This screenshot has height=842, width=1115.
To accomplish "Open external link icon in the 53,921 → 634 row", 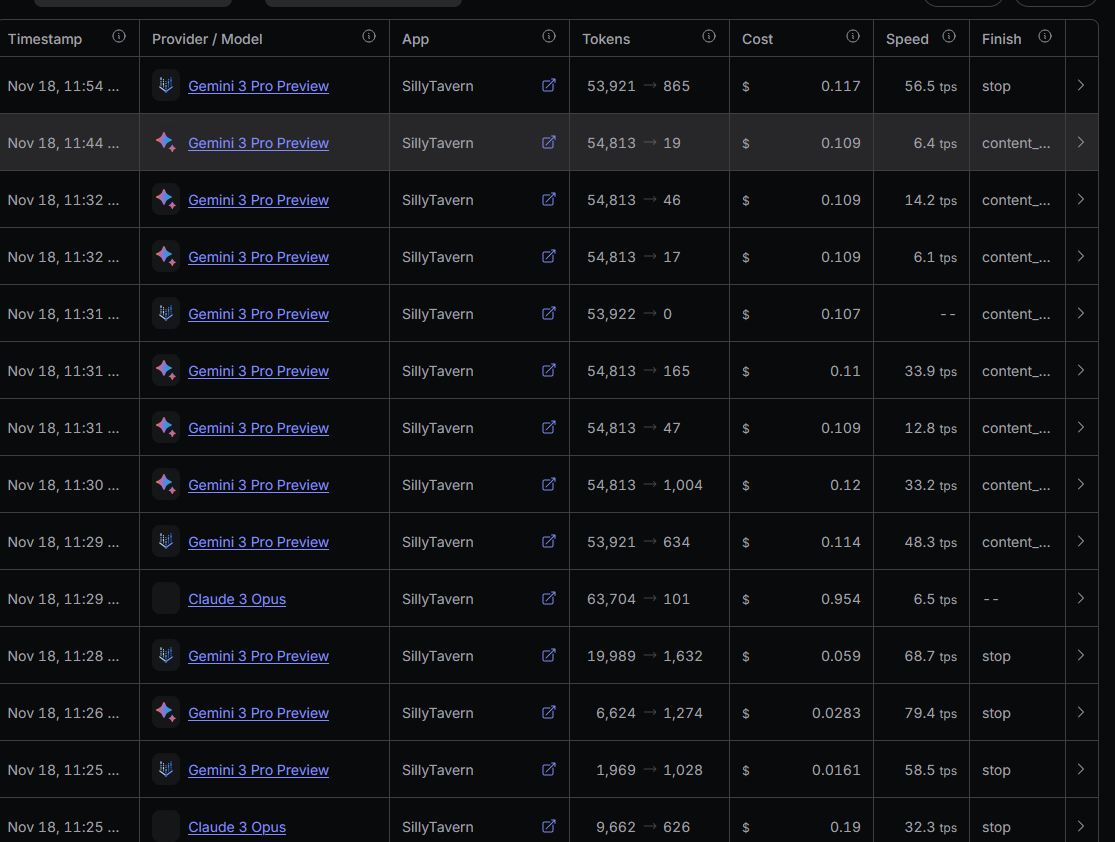I will [x=548, y=541].
